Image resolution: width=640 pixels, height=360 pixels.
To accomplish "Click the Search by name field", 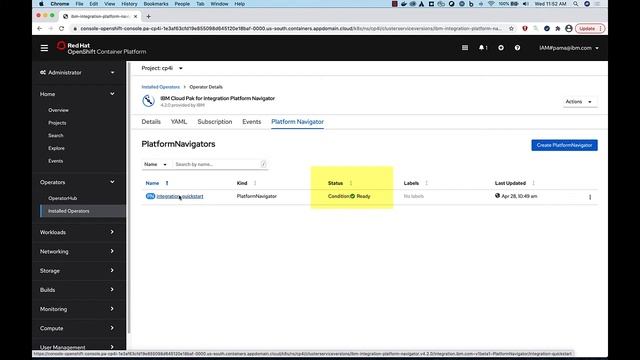I will point(220,164).
